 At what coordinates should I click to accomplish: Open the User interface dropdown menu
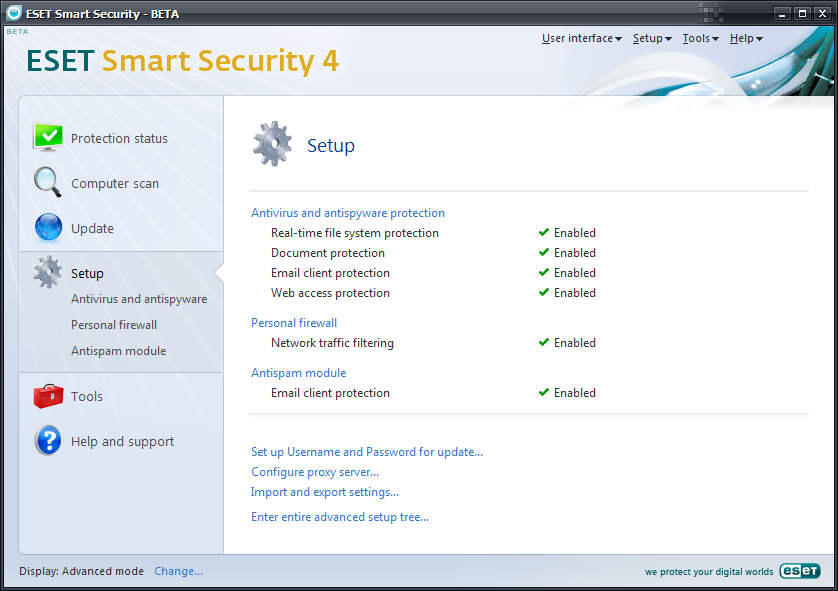coord(581,39)
